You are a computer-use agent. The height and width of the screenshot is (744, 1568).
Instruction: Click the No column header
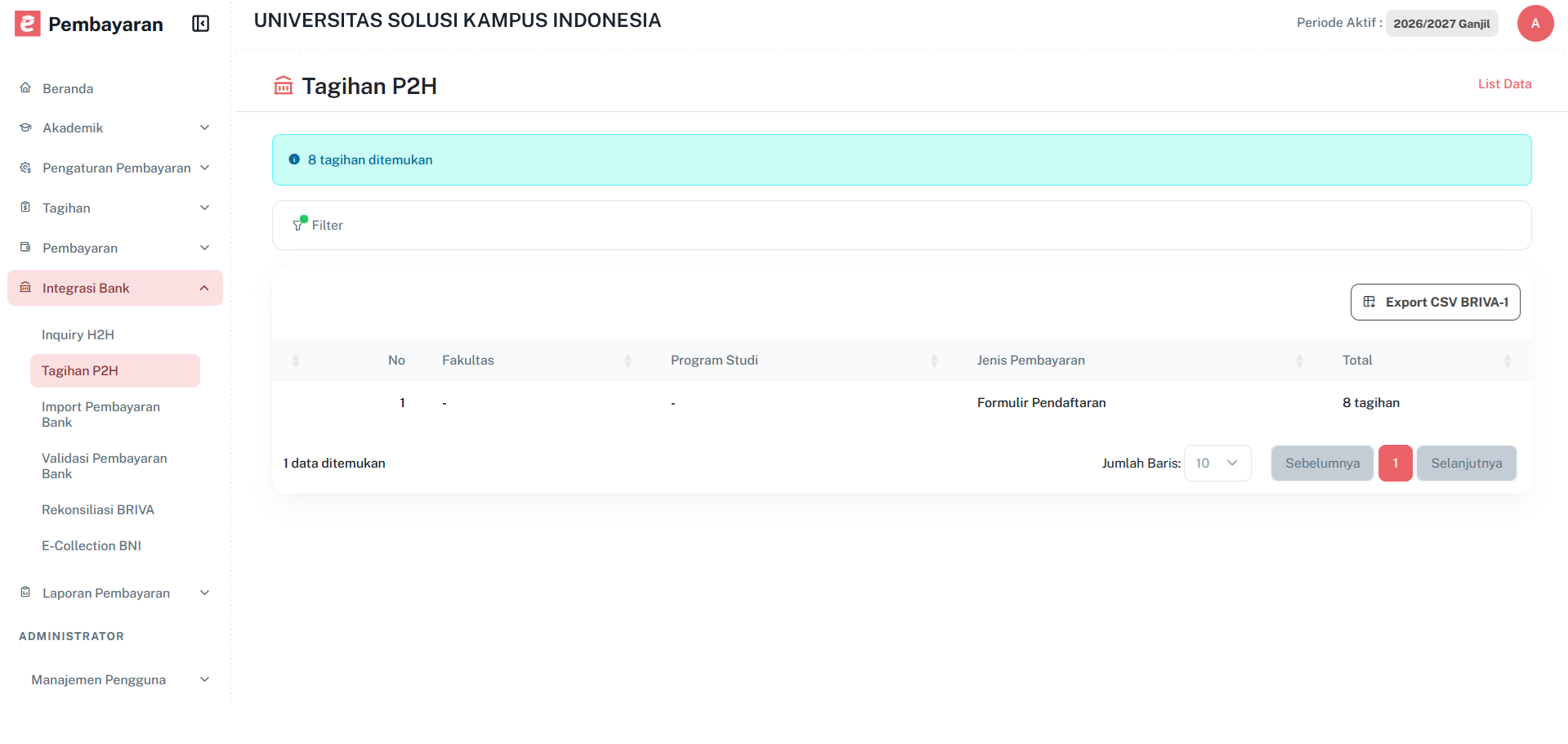click(396, 360)
